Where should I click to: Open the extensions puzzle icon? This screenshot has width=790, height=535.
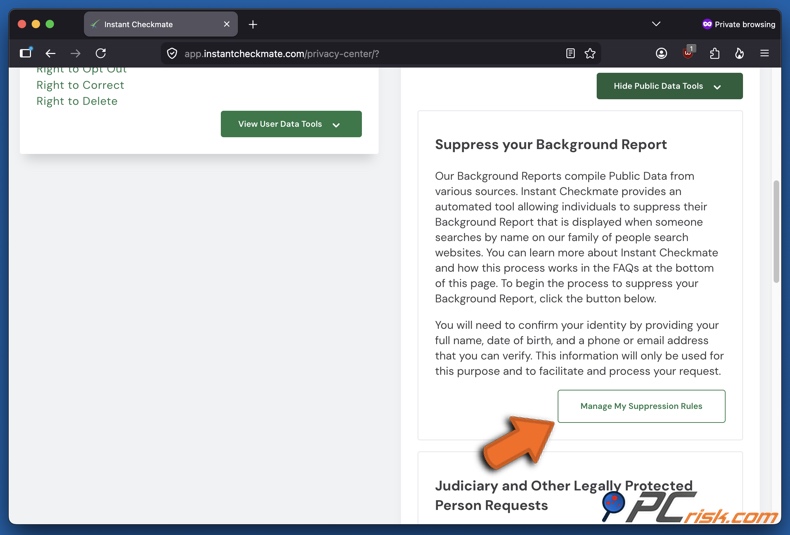pos(714,53)
